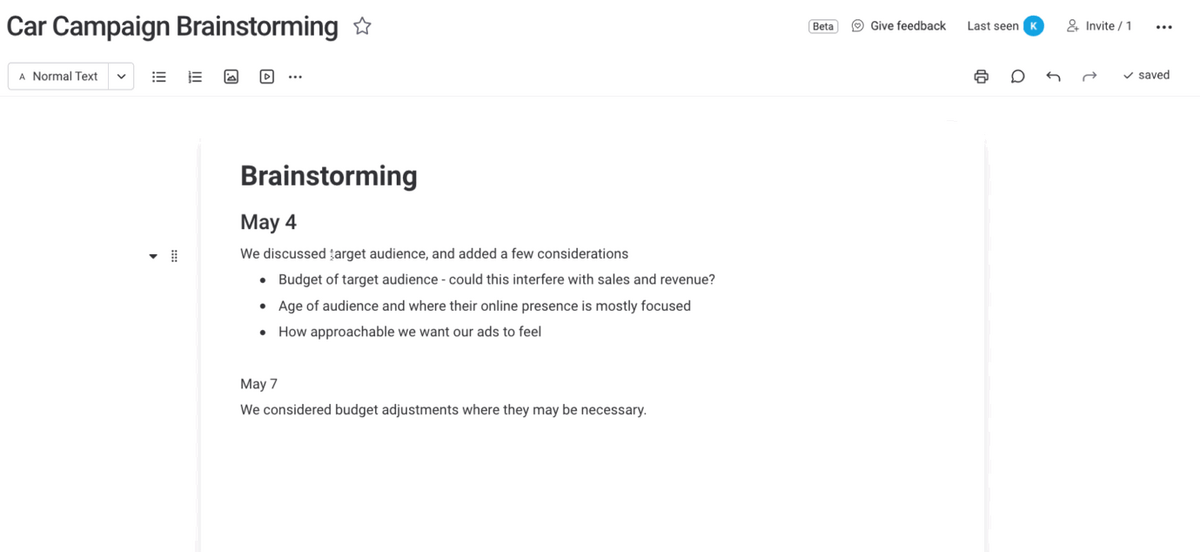Expand the text style chevron arrow
1200x552 pixels.
coord(121,76)
